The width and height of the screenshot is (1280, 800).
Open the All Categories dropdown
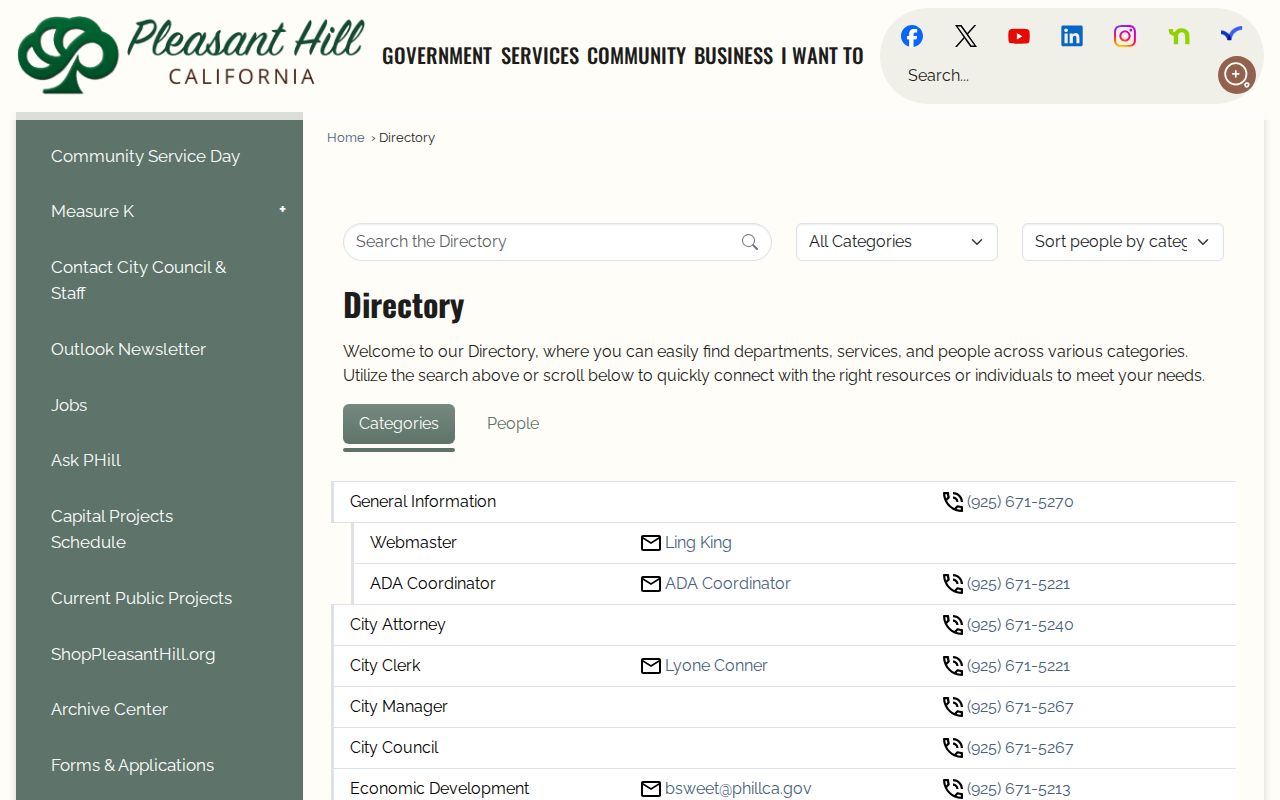(897, 242)
